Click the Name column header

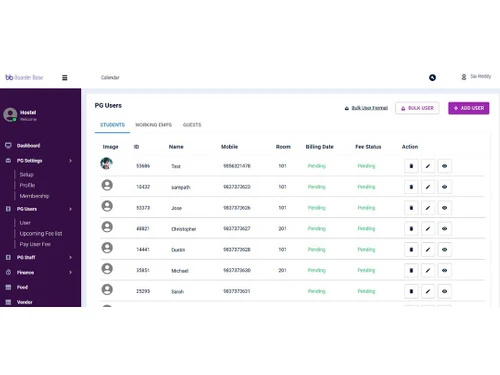click(176, 147)
